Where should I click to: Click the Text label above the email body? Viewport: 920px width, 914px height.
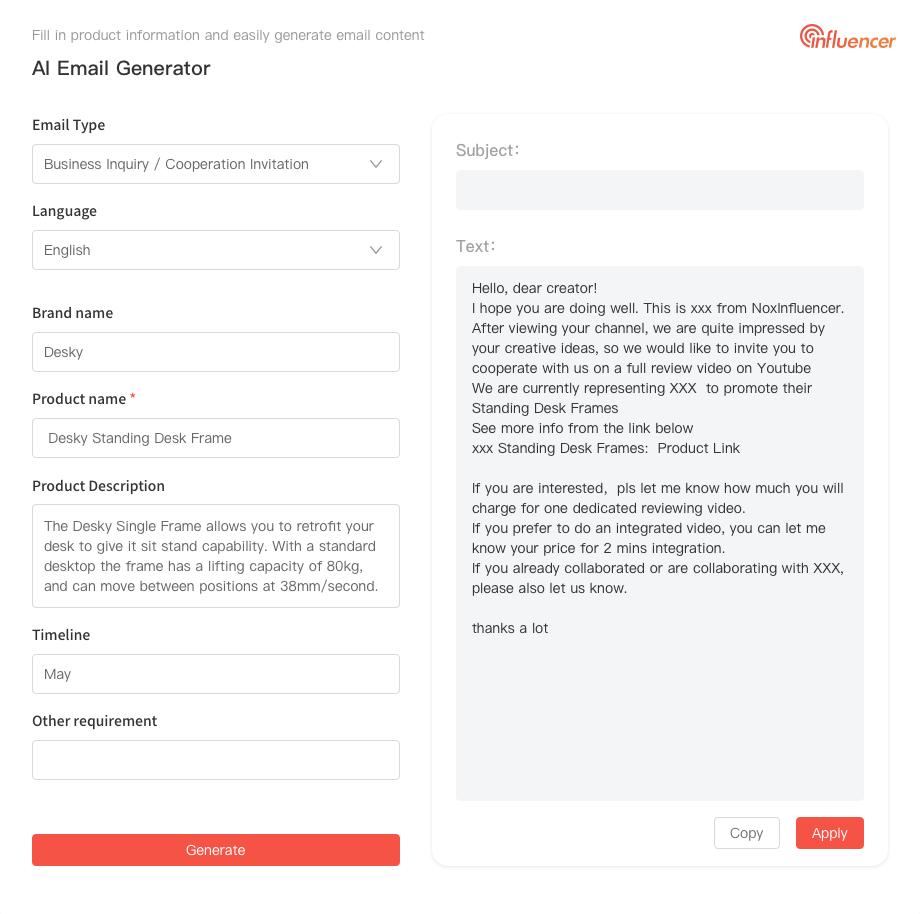tap(476, 246)
